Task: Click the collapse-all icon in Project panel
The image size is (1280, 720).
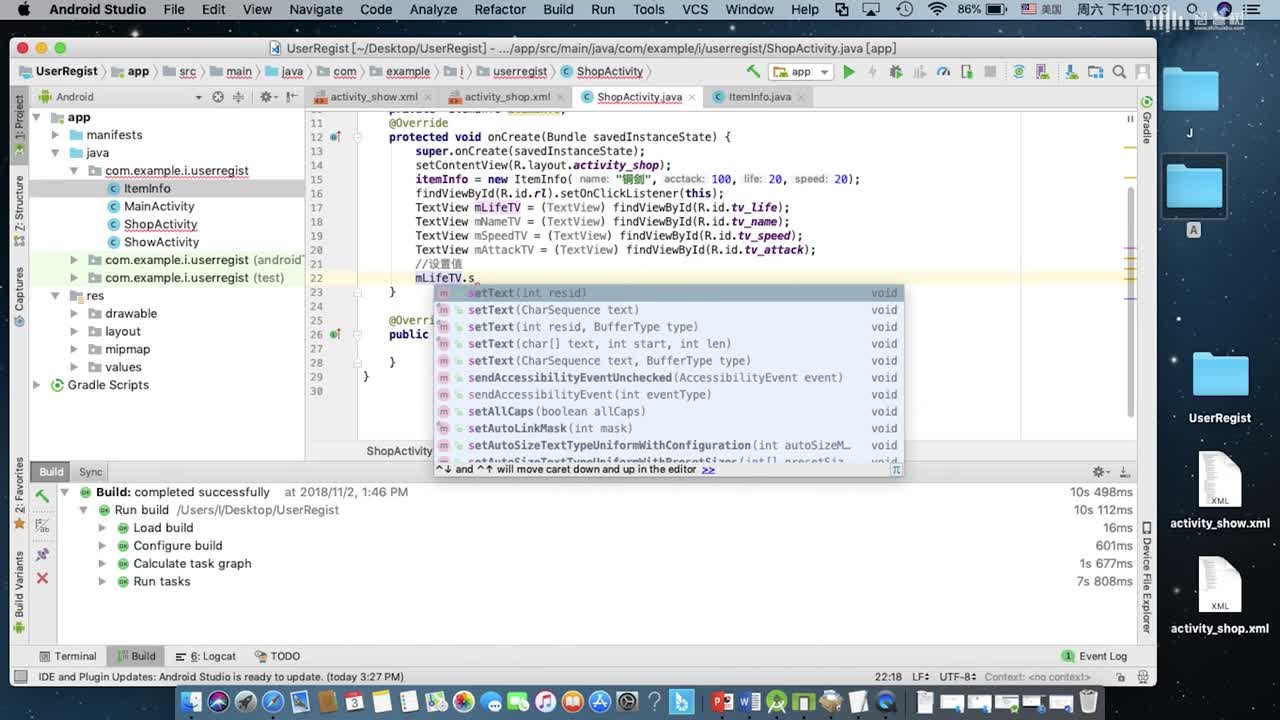Action: [238, 97]
